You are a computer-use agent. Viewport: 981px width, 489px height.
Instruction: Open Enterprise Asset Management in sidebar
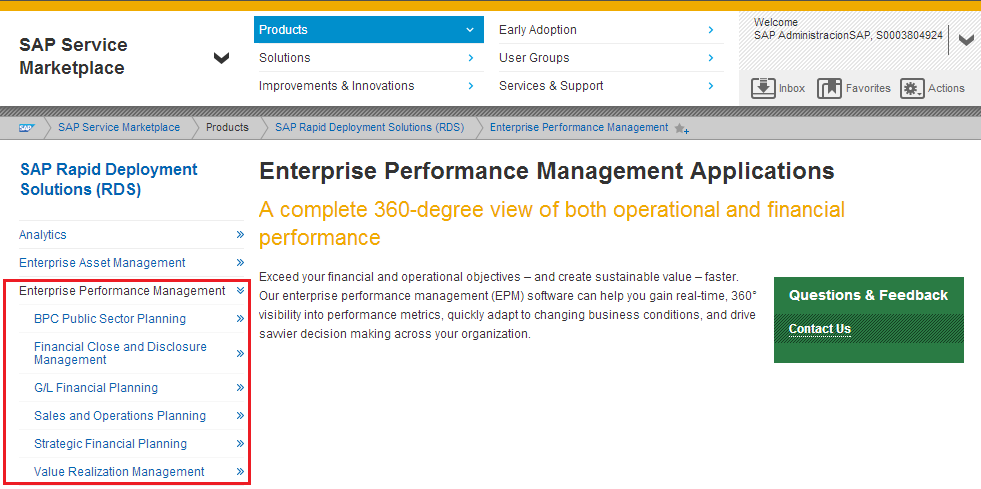coord(102,263)
